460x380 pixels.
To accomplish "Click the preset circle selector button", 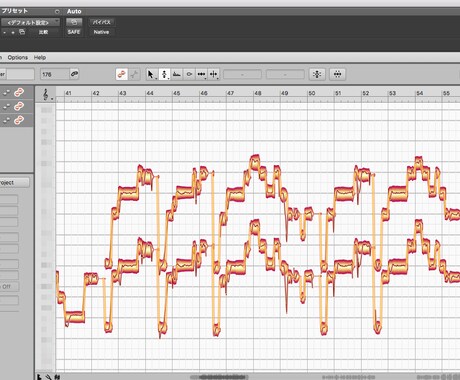I will (57, 12).
